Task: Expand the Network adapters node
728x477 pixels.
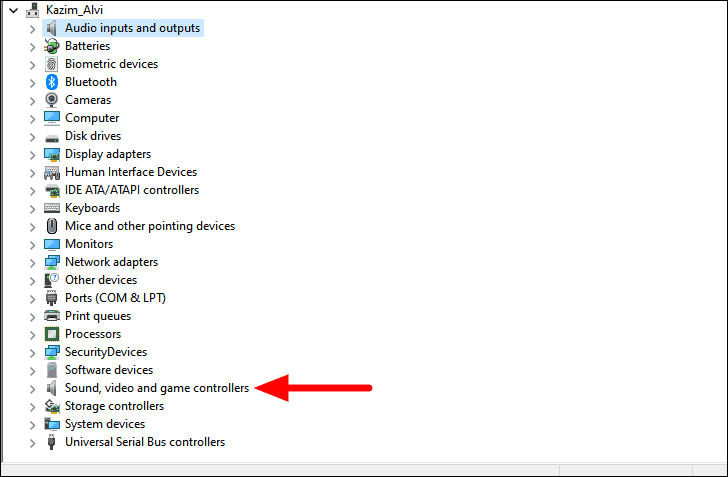Action: (x=32, y=263)
